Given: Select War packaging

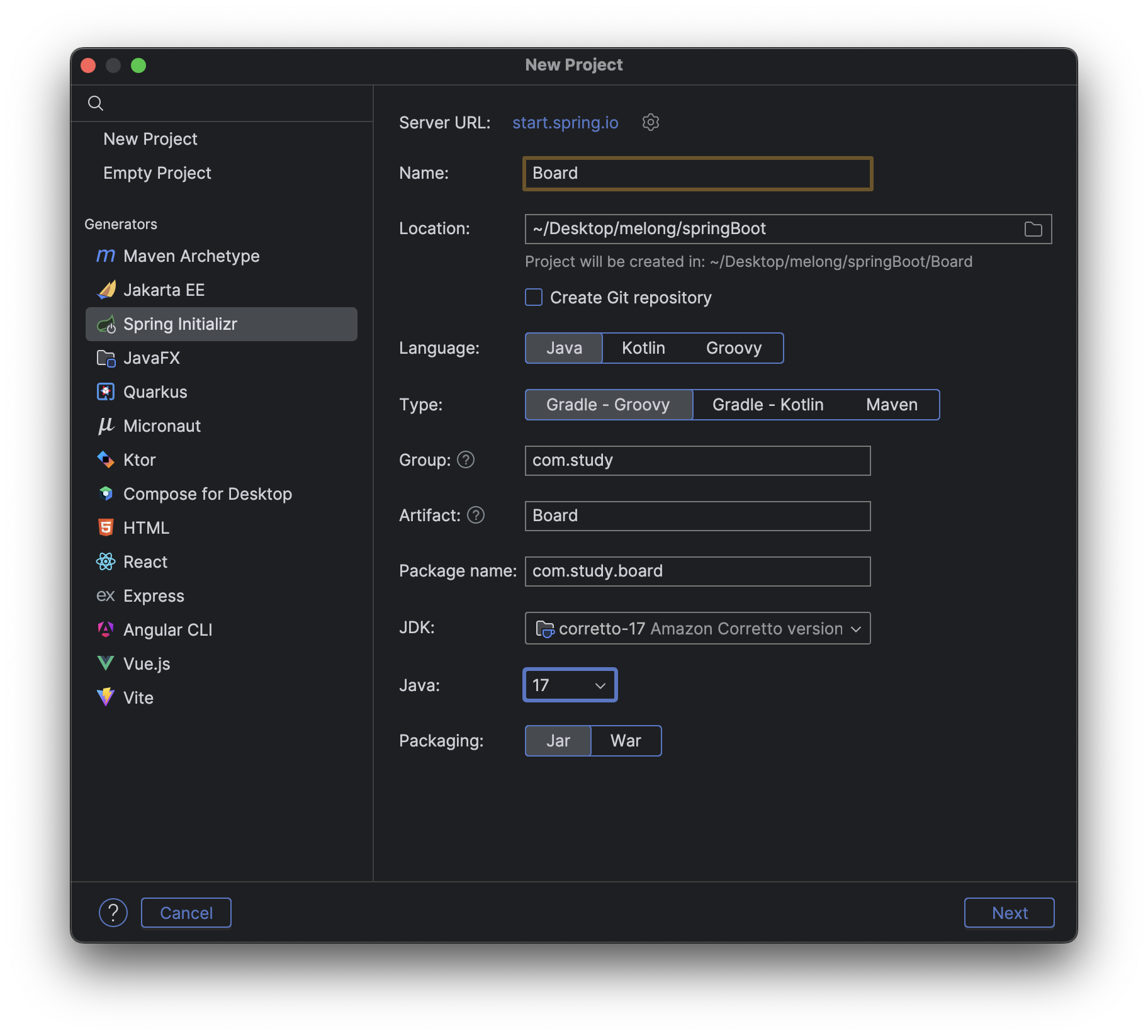Looking at the screenshot, I should click(x=626, y=741).
